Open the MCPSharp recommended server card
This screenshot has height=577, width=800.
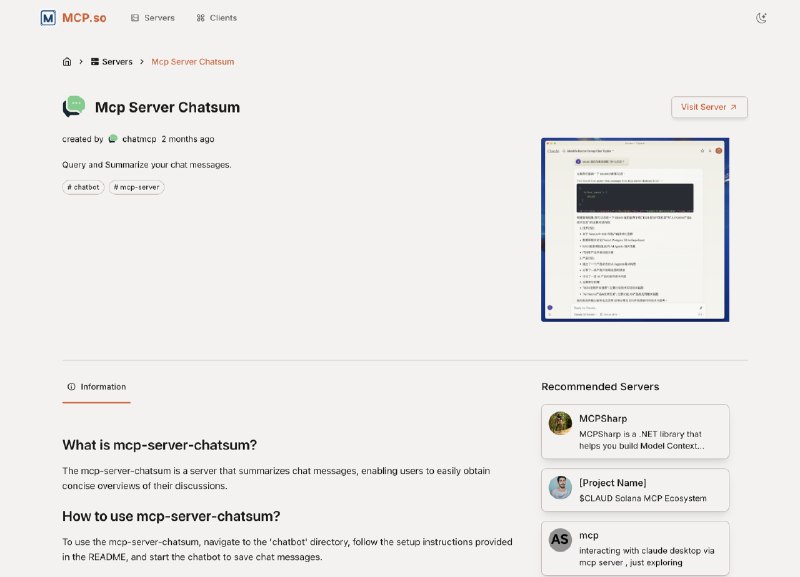coord(635,432)
